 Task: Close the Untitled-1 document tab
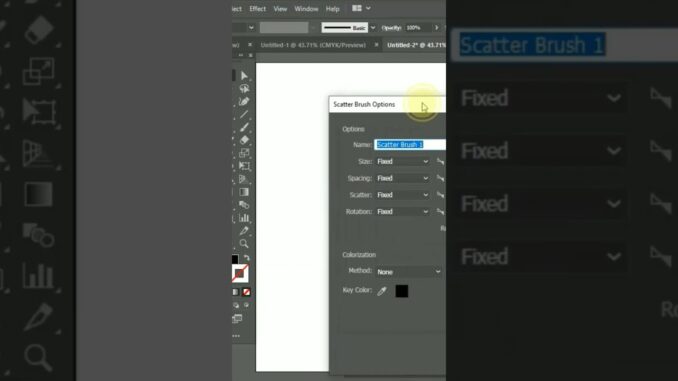(376, 45)
